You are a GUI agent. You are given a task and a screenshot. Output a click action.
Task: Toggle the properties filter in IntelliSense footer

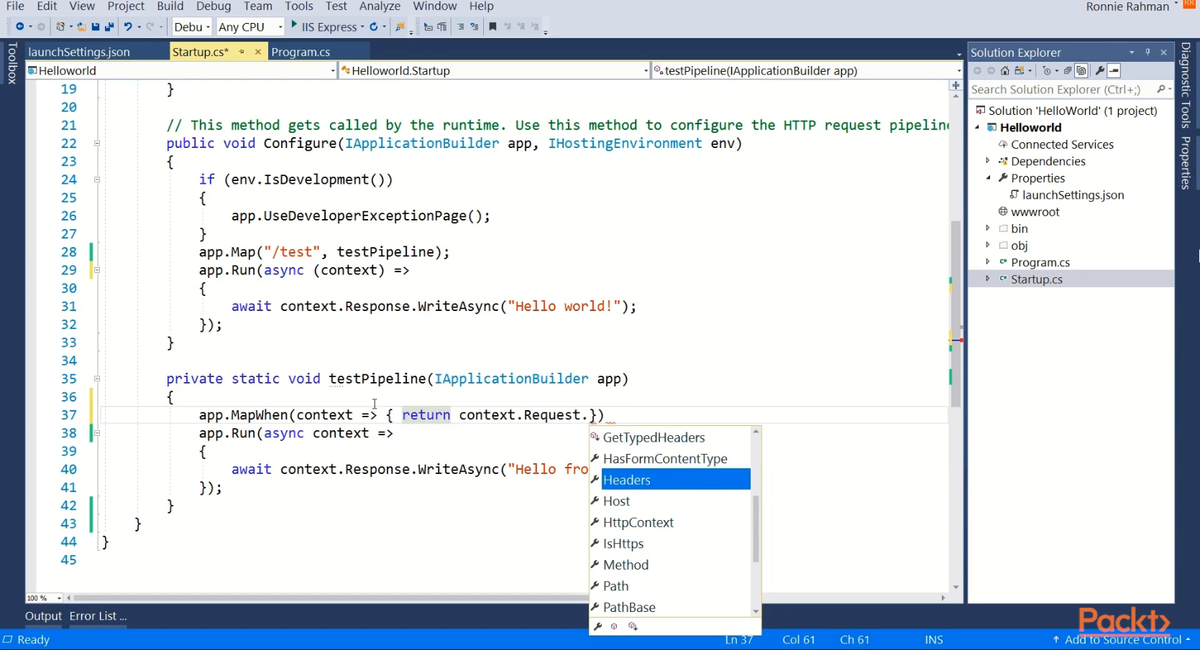pyautogui.click(x=598, y=627)
